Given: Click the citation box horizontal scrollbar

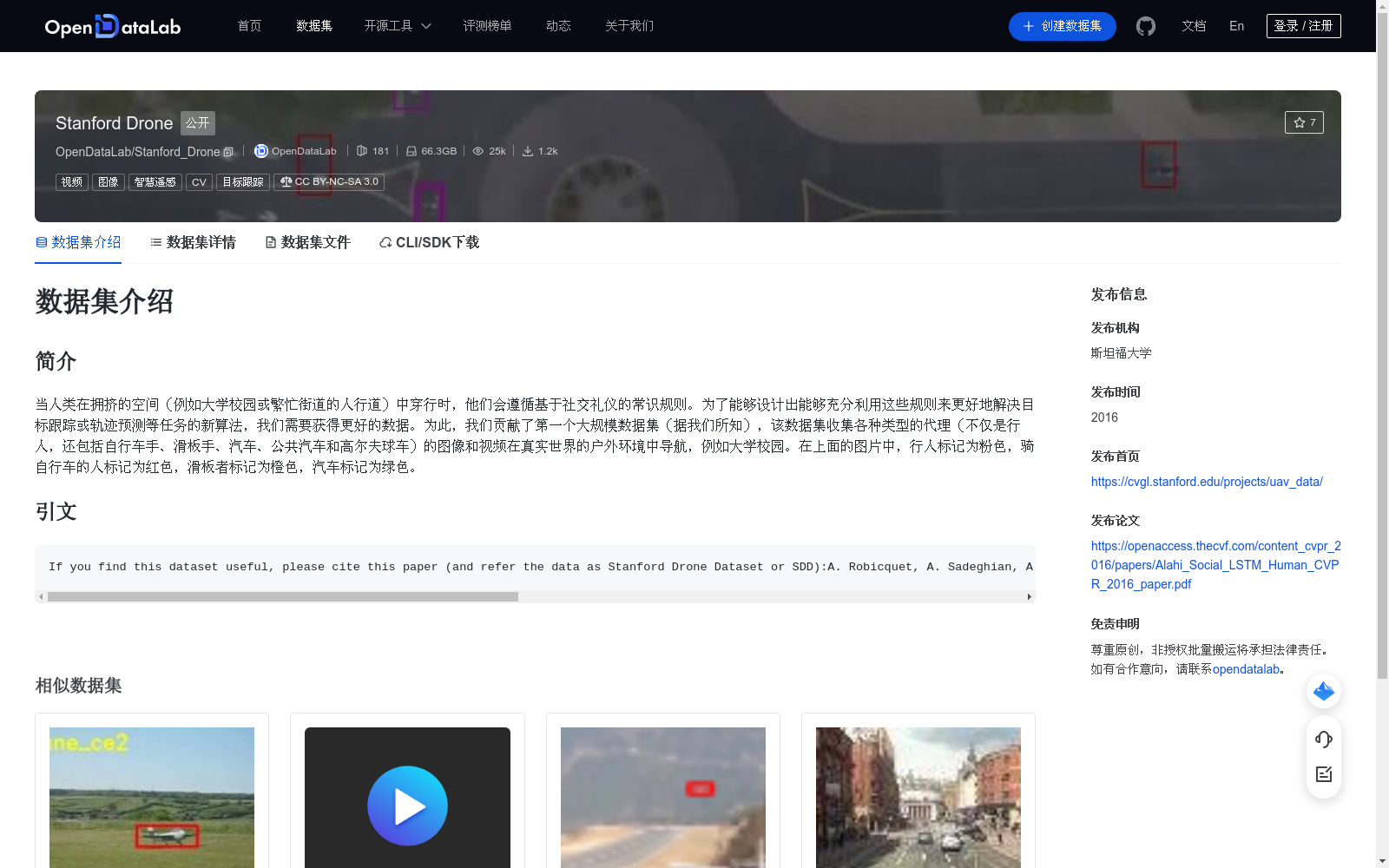Looking at the screenshot, I should (x=283, y=597).
